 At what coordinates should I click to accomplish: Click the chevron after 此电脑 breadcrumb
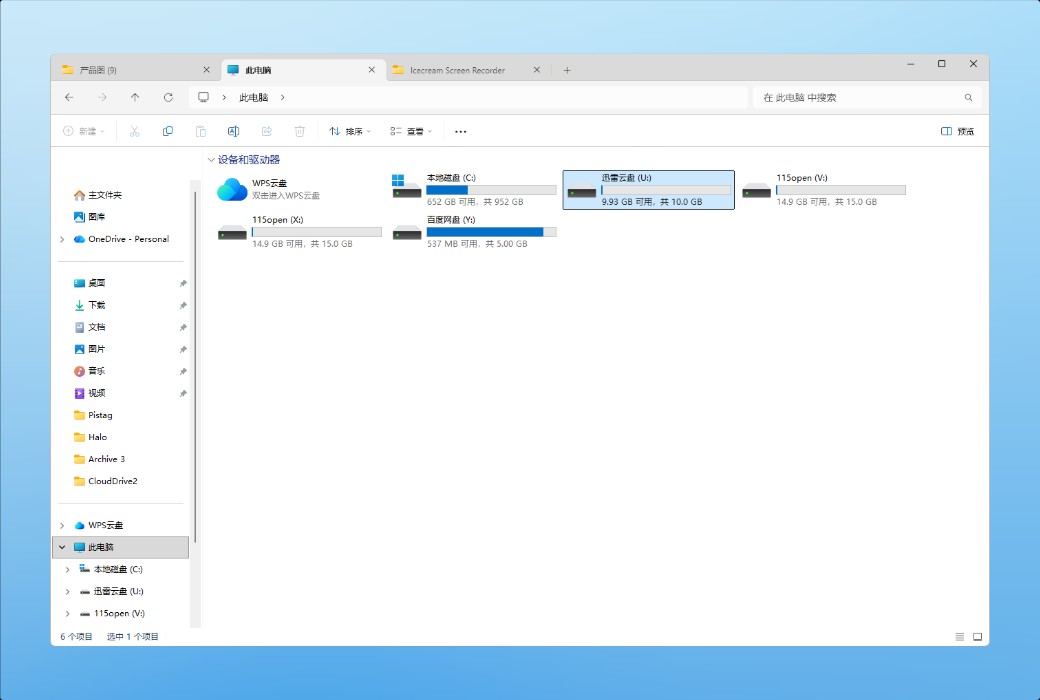pos(283,98)
